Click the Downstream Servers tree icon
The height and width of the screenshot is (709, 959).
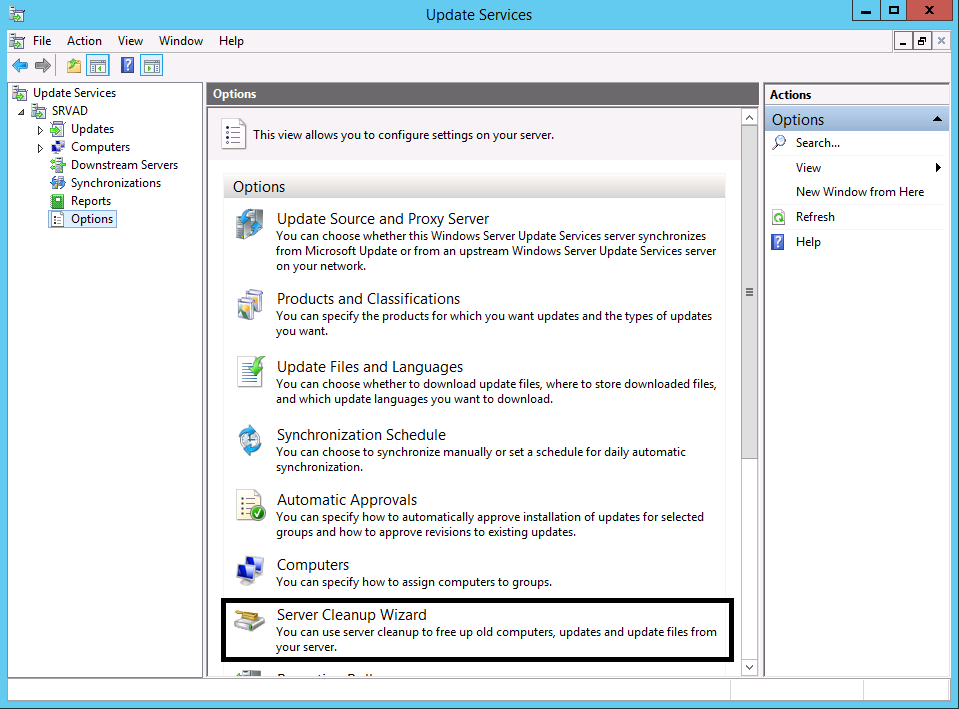tap(57, 165)
